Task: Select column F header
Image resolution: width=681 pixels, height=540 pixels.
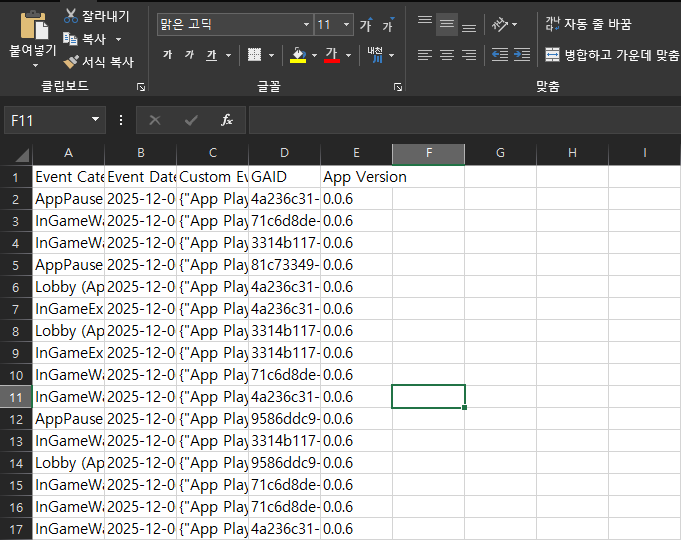Action: (x=429, y=153)
